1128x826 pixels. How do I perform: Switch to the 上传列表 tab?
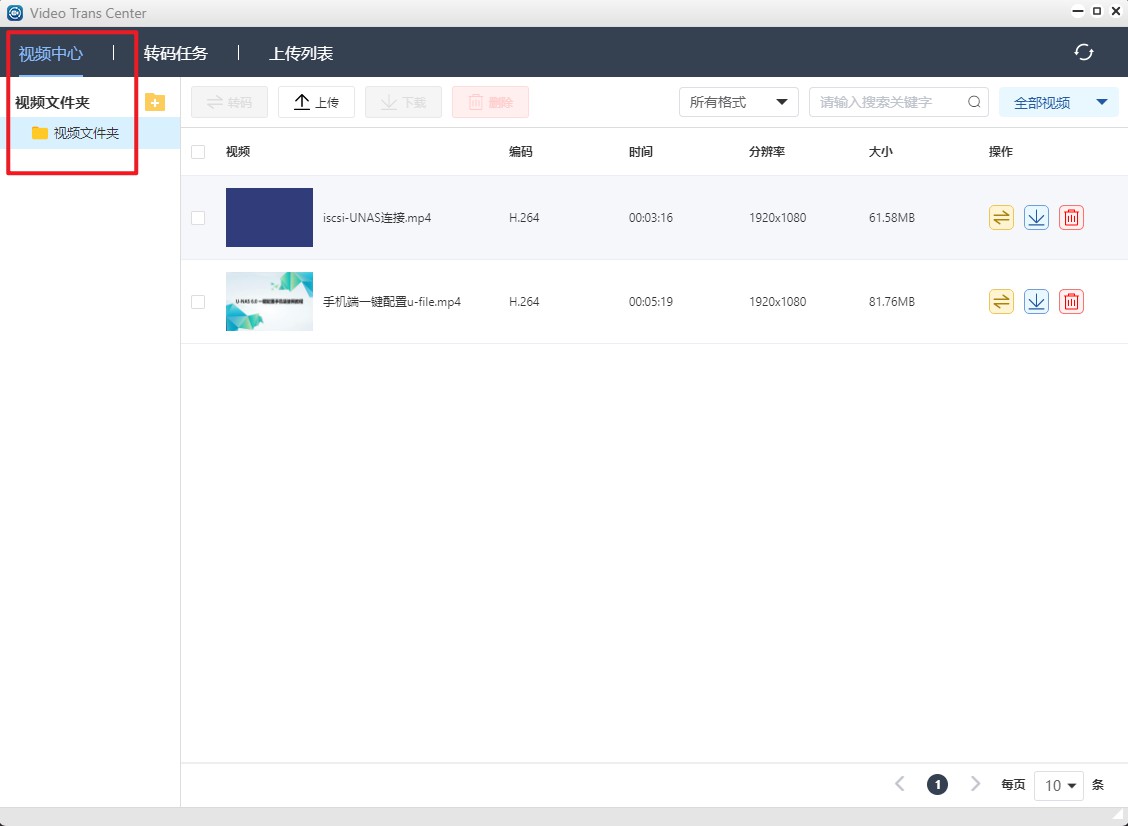301,53
